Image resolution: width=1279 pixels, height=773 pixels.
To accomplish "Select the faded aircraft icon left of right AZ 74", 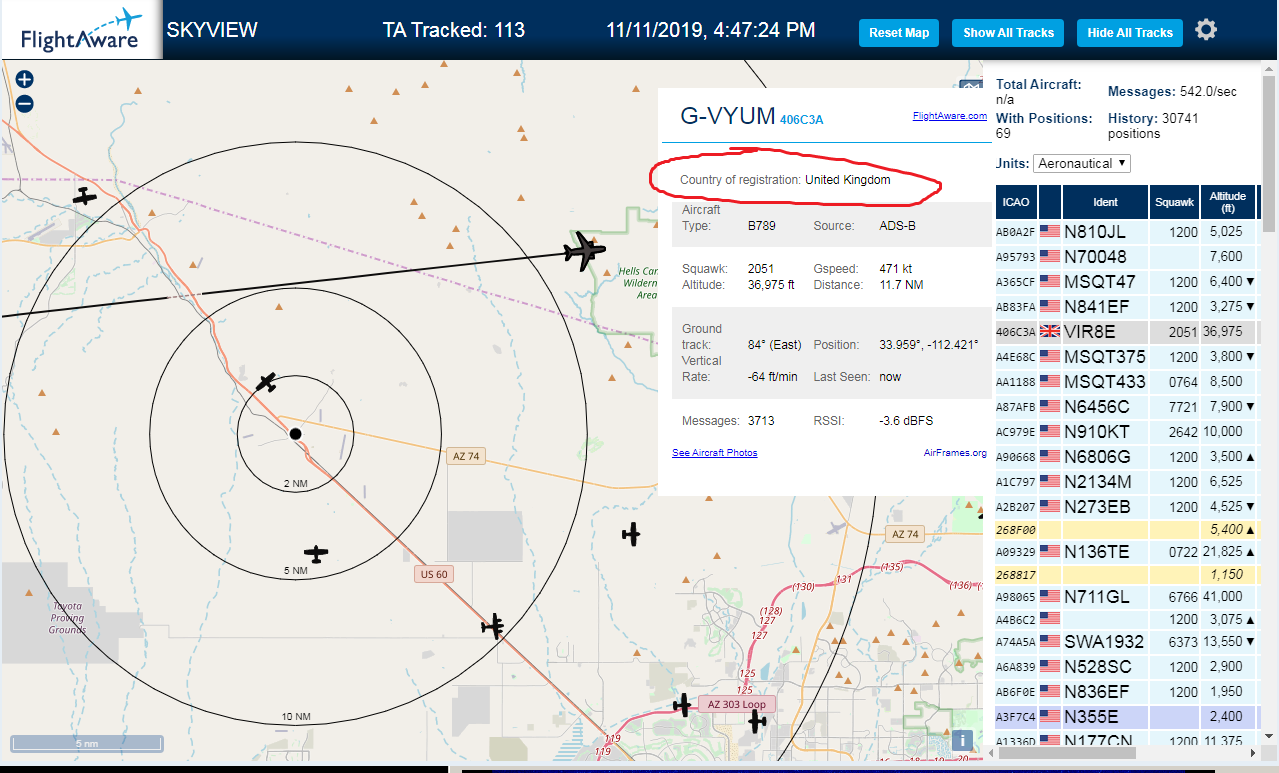I will tap(838, 528).
